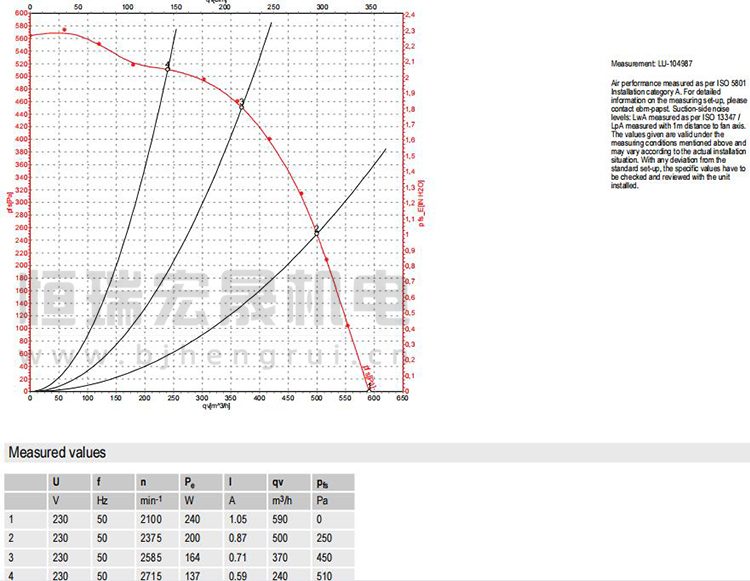This screenshot has width=750, height=581.
Task: Select the 'Measured values' heading
Action: click(57, 453)
